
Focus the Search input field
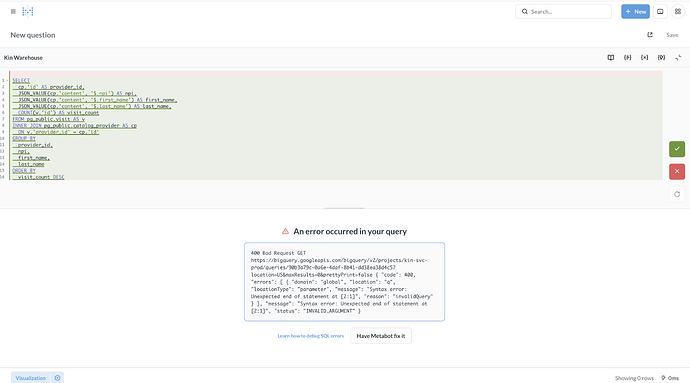(563, 11)
